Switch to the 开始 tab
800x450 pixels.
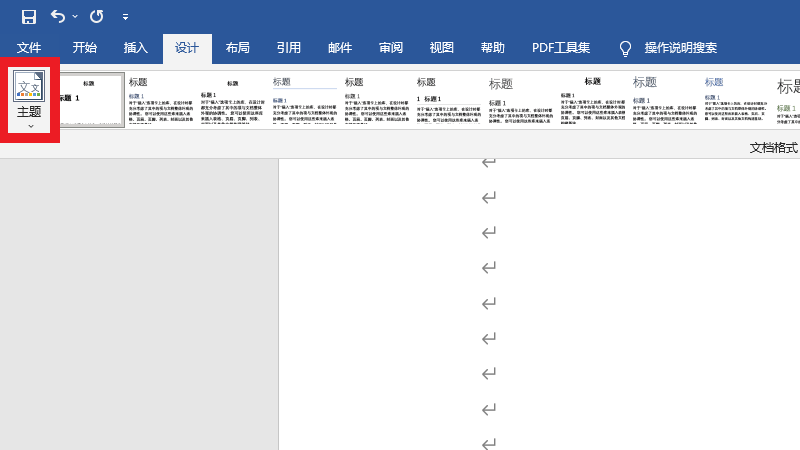coord(84,48)
